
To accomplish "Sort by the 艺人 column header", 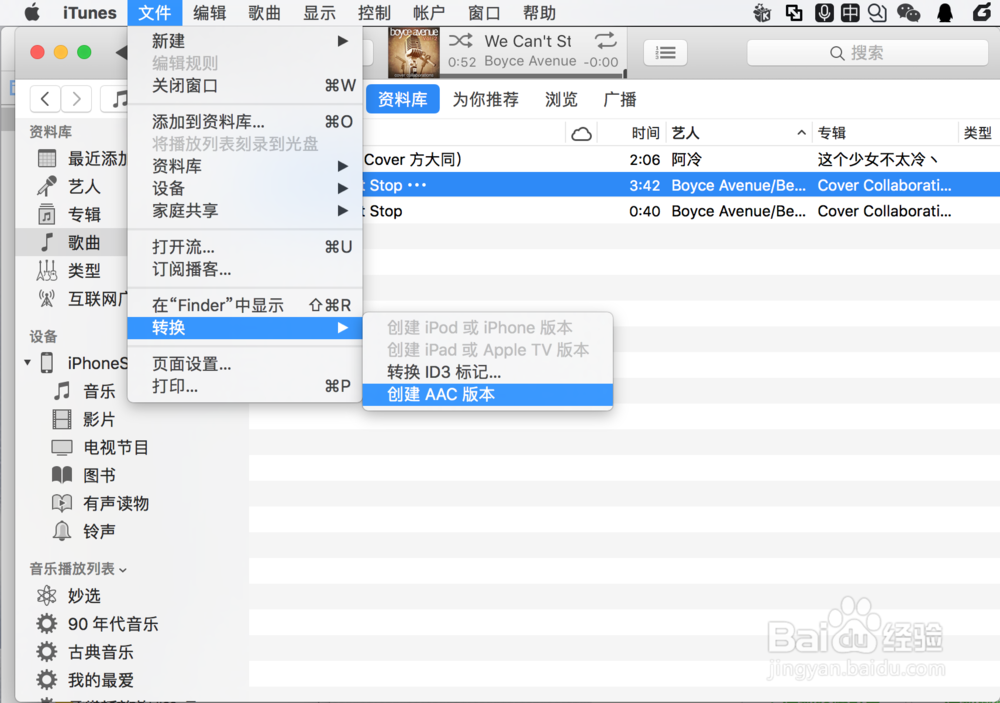I will pyautogui.click(x=739, y=133).
